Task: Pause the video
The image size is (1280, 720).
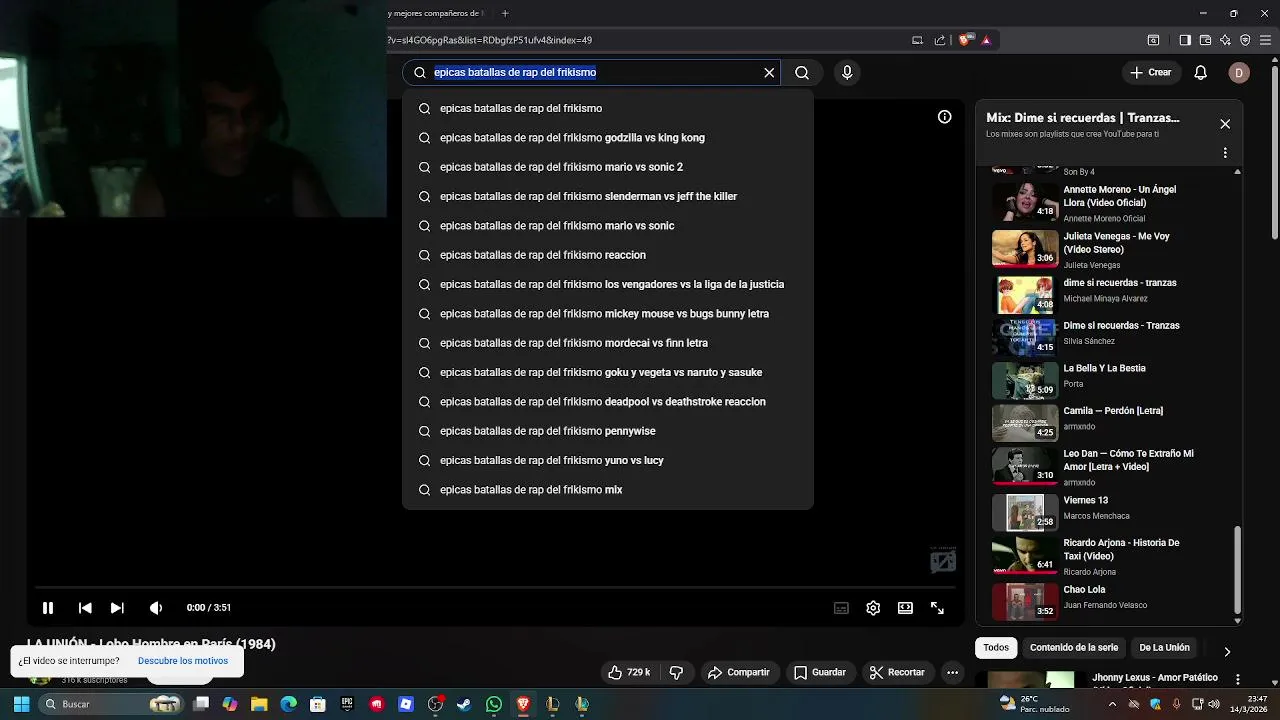Action: pyautogui.click(x=47, y=607)
